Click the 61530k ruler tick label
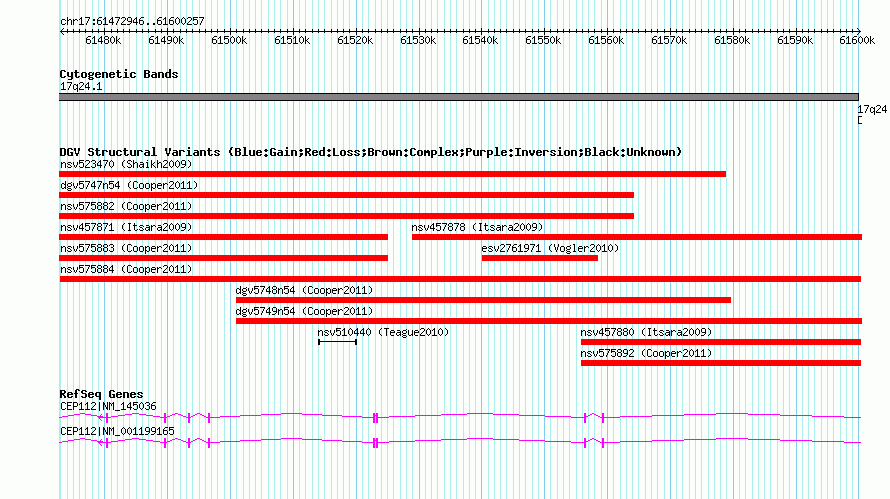This screenshot has width=890, height=499. point(418,40)
